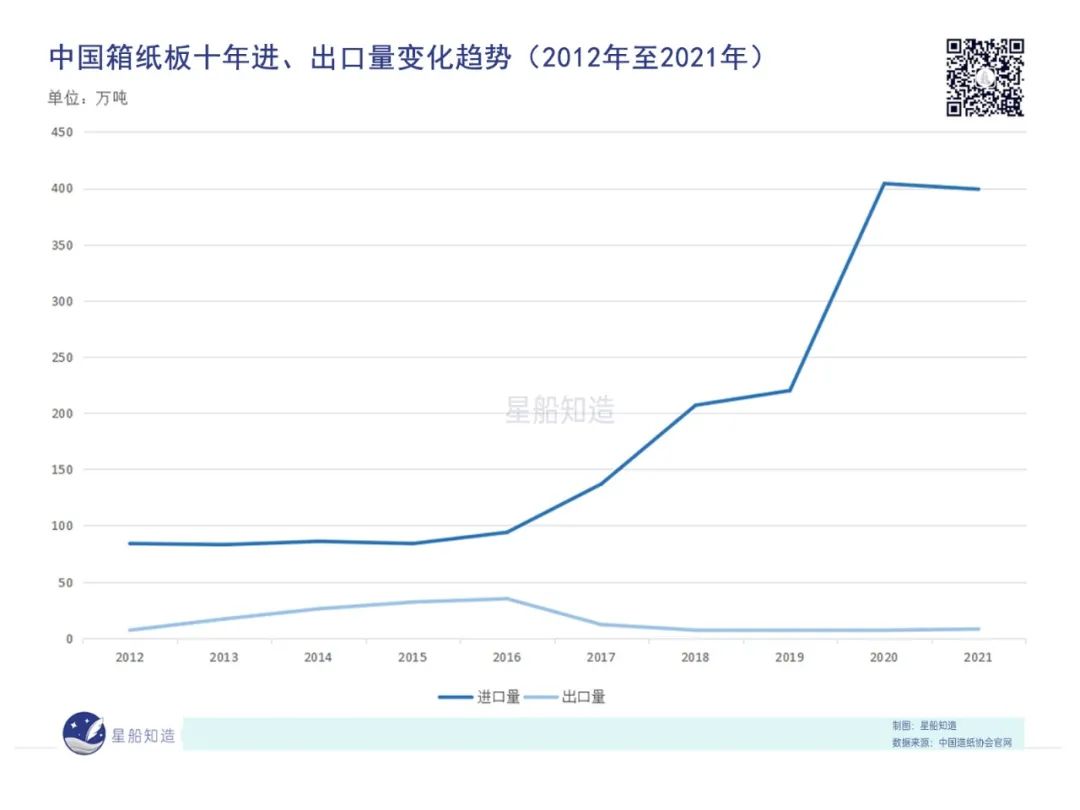Click the 2016 export line peak point
1080x810 pixels.
[507, 598]
